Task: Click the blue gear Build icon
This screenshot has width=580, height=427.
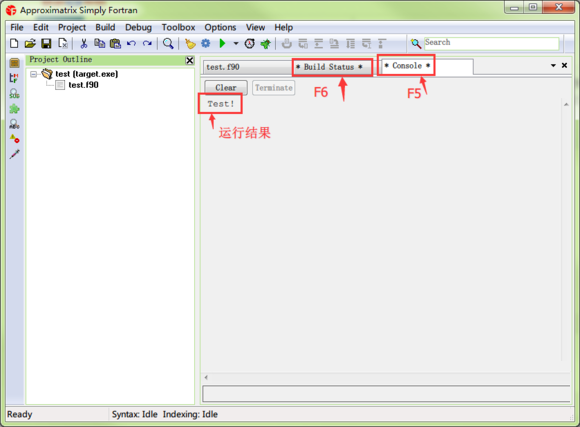Action: point(206,44)
